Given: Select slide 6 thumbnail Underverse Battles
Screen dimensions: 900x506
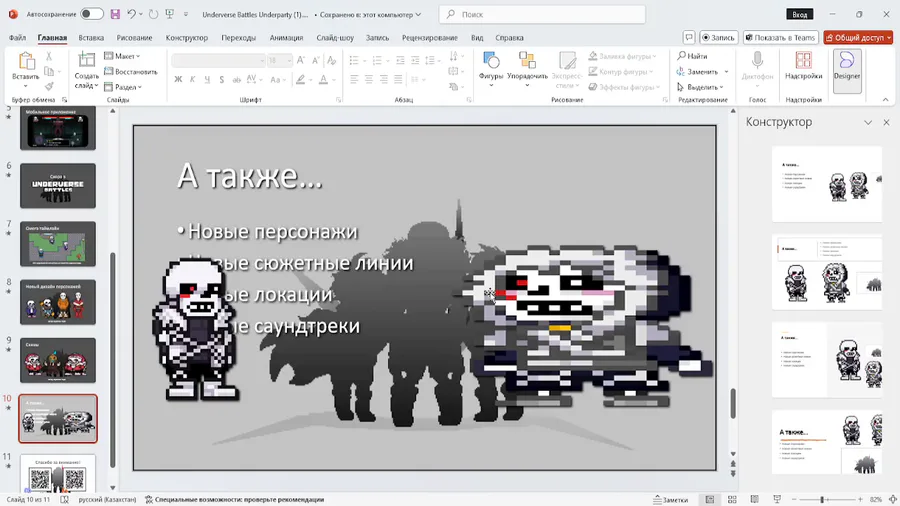Looking at the screenshot, I should click(58, 185).
